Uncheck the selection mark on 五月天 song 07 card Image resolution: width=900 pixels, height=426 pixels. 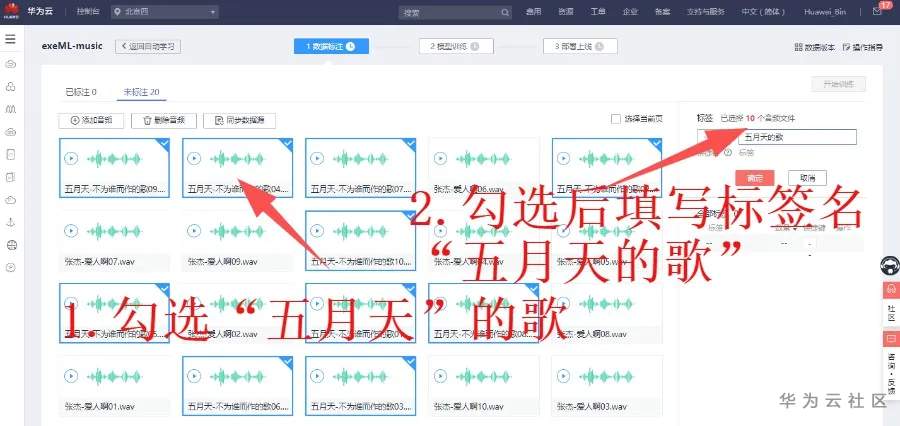click(410, 144)
